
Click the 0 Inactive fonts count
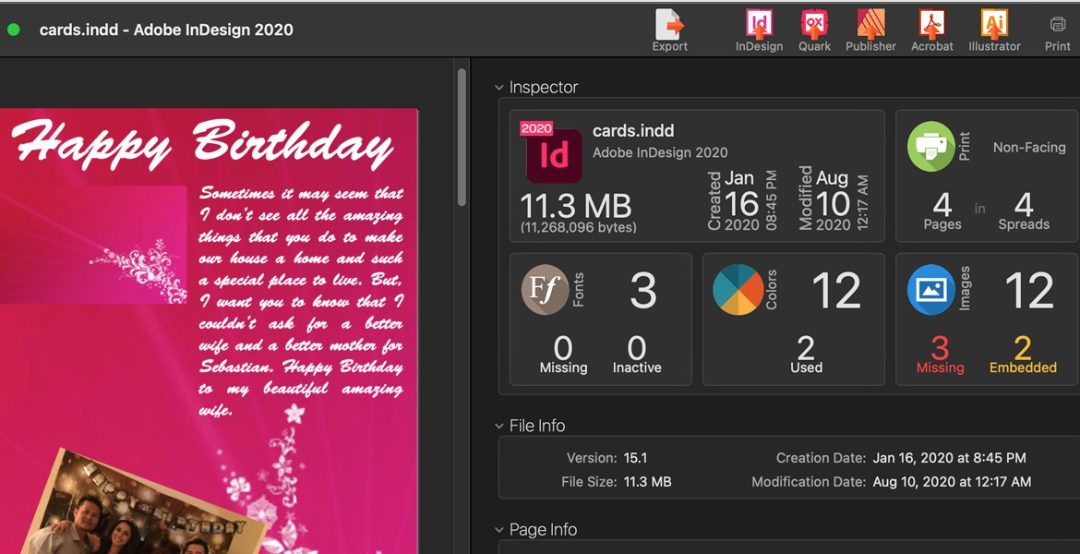coord(637,355)
